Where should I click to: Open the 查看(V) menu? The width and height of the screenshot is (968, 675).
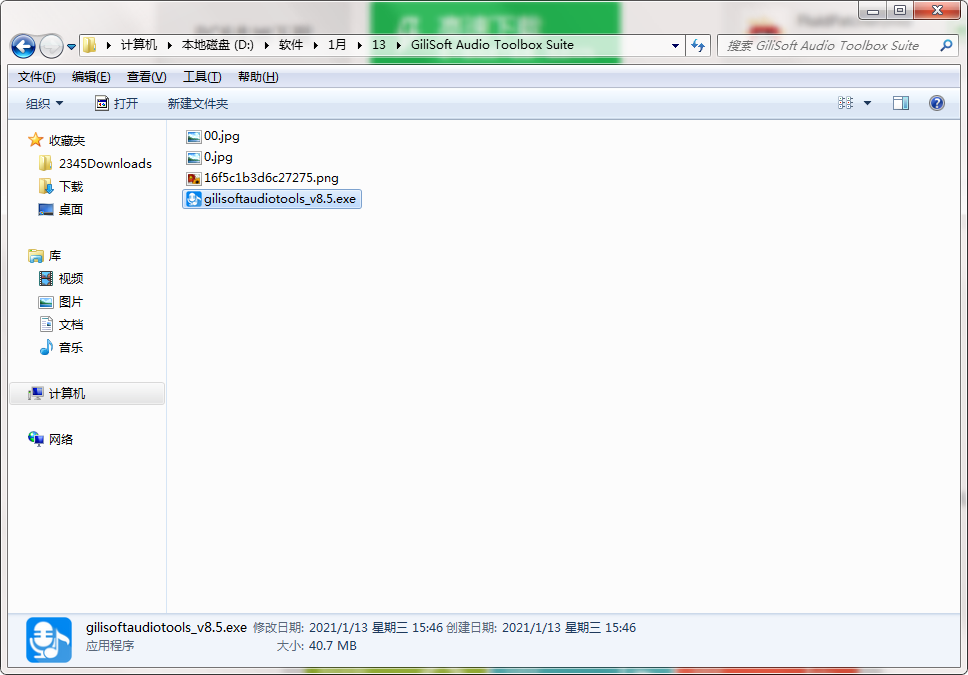146,77
